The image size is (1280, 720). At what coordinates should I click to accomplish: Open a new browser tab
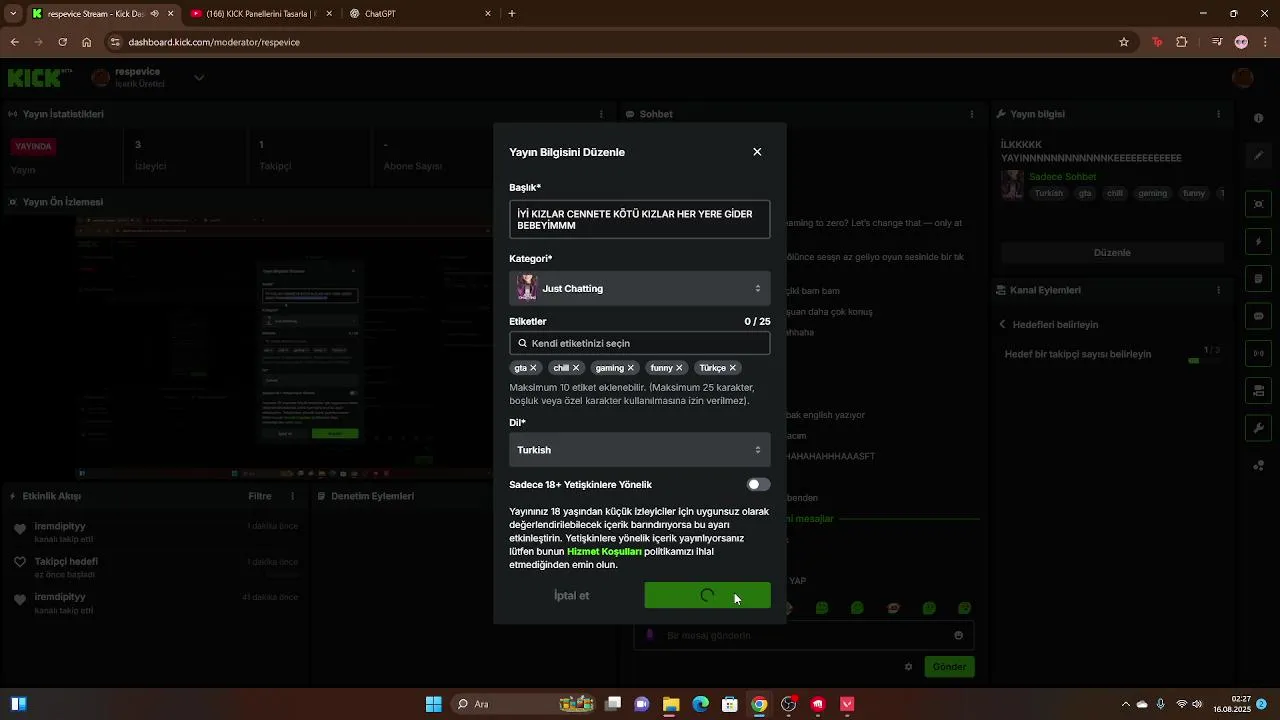click(512, 14)
